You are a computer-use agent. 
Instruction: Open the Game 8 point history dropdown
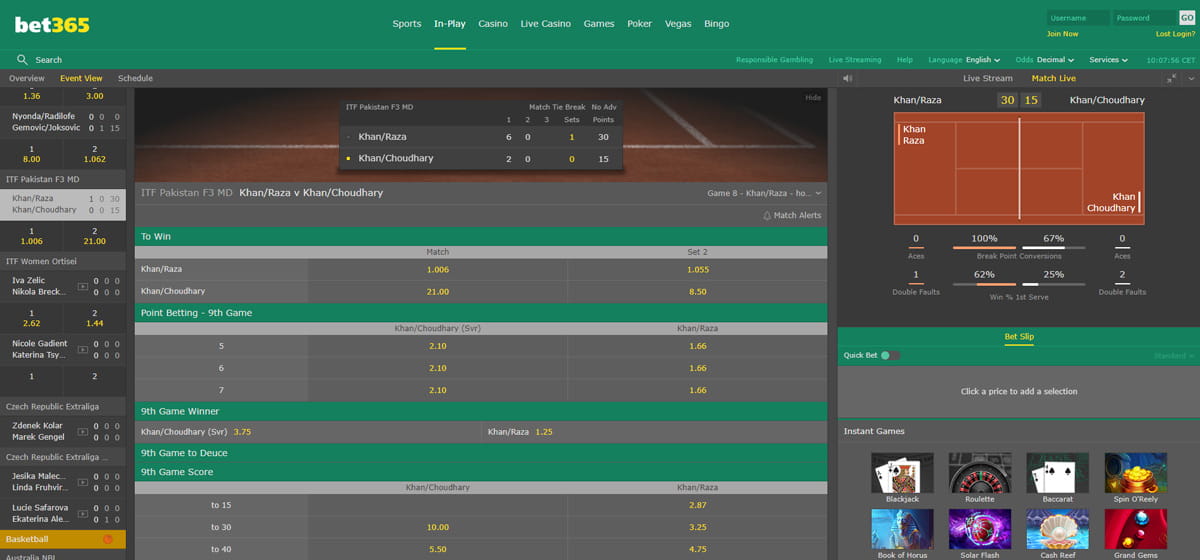[x=765, y=193]
